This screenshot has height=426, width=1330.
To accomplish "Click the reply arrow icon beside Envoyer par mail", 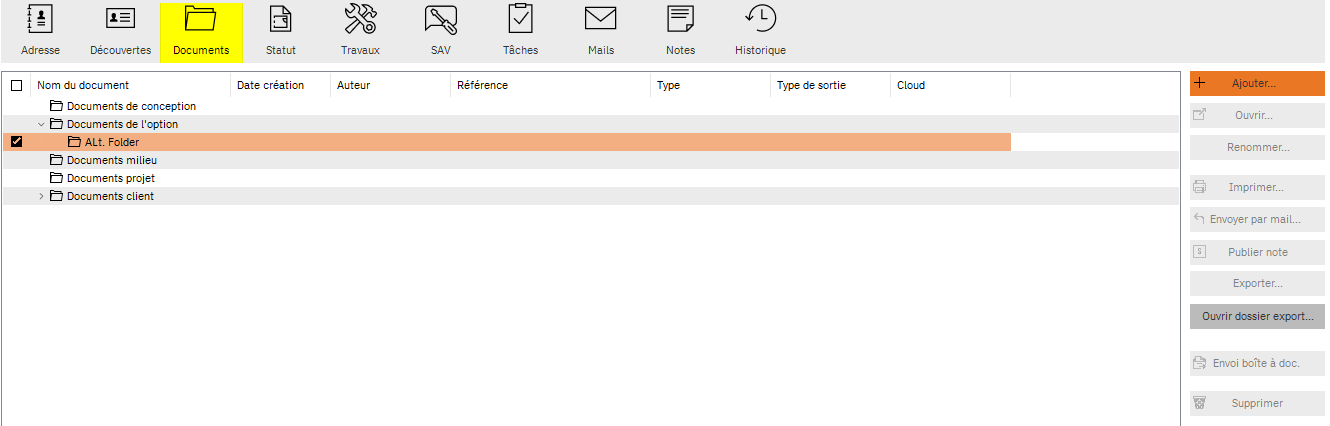I will [1199, 218].
